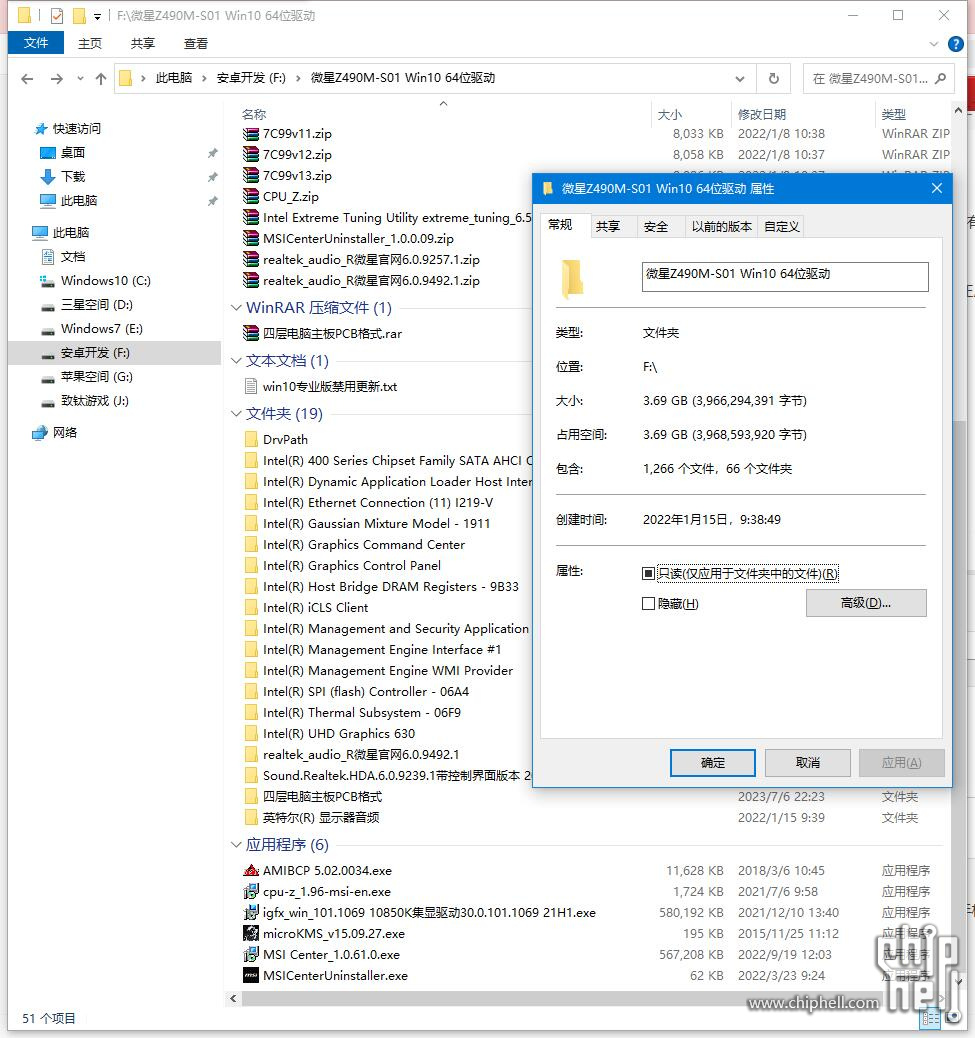Collapse the 文件夹 (19) group

(x=236, y=414)
